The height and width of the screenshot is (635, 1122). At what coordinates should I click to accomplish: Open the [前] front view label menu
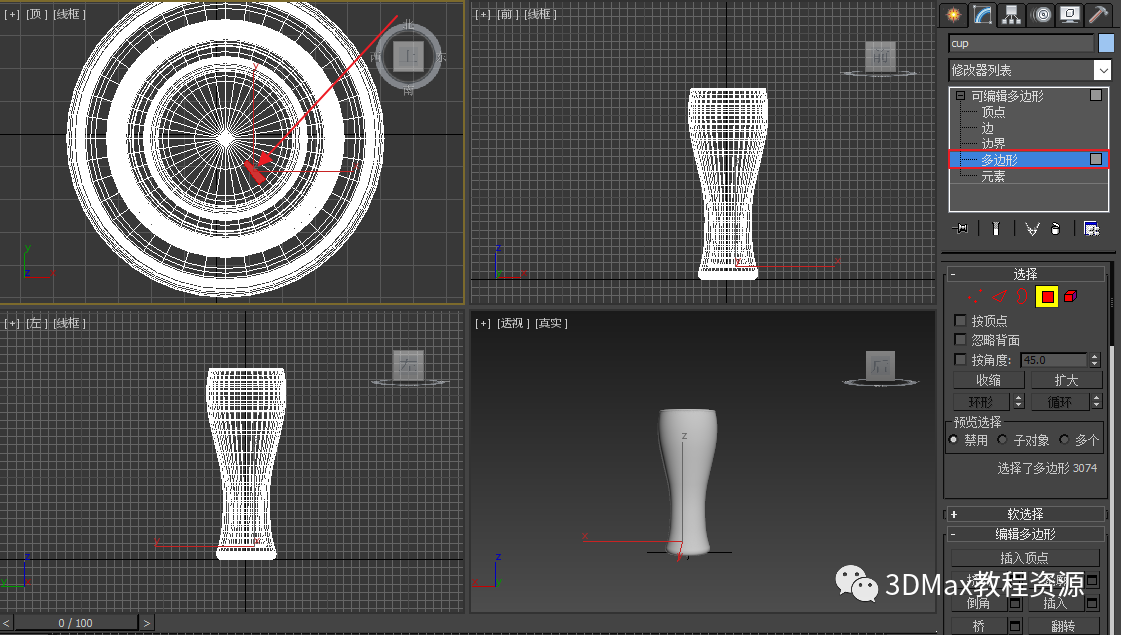(508, 14)
